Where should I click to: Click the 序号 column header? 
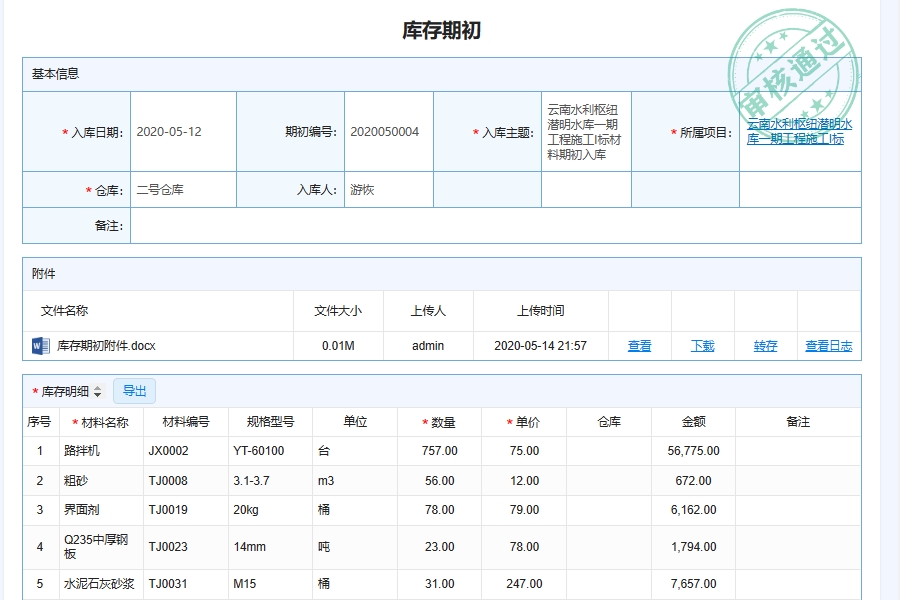[39, 422]
